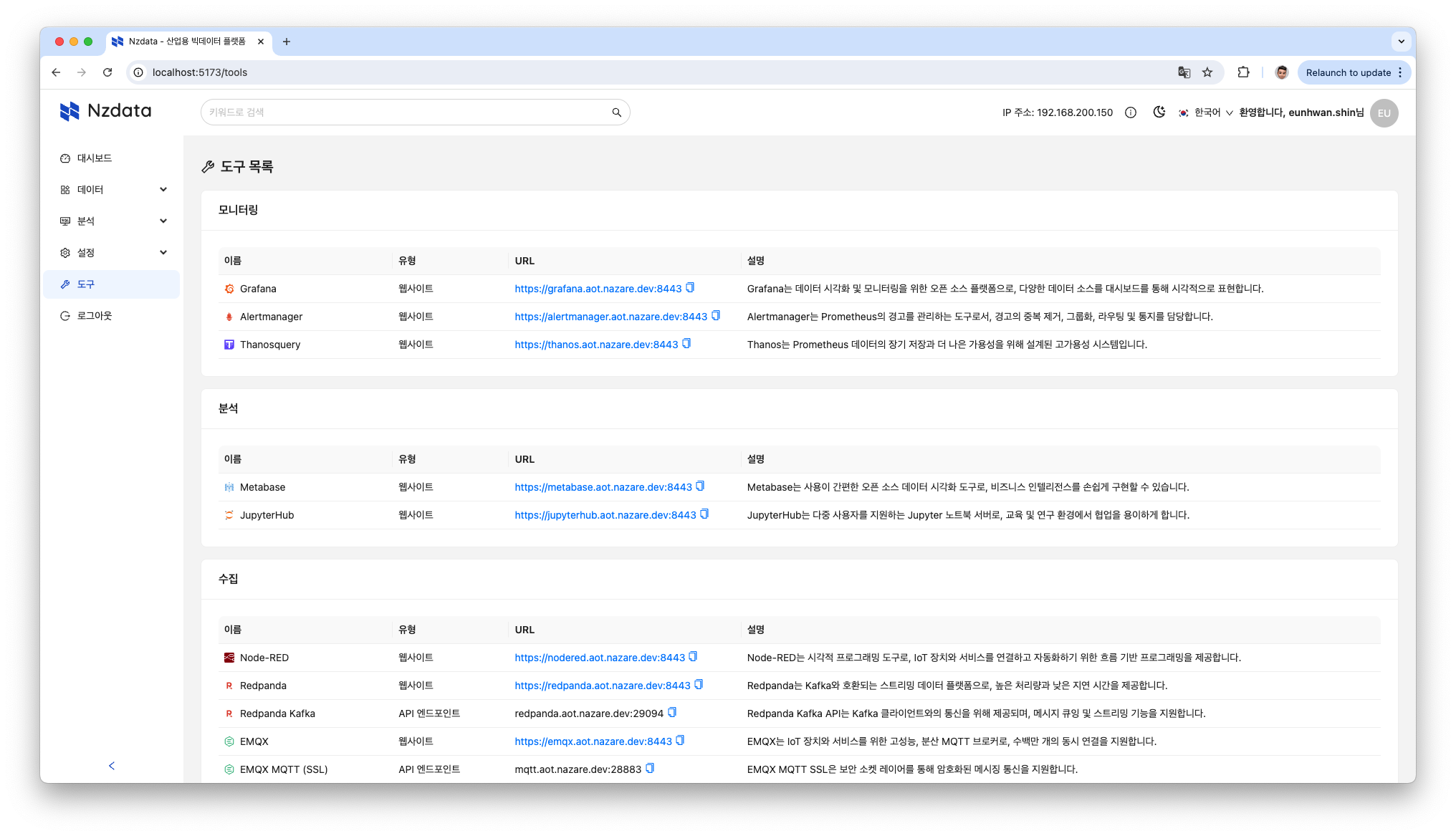This screenshot has height=836, width=1456.
Task: Click the search magnifier icon
Action: click(x=616, y=112)
